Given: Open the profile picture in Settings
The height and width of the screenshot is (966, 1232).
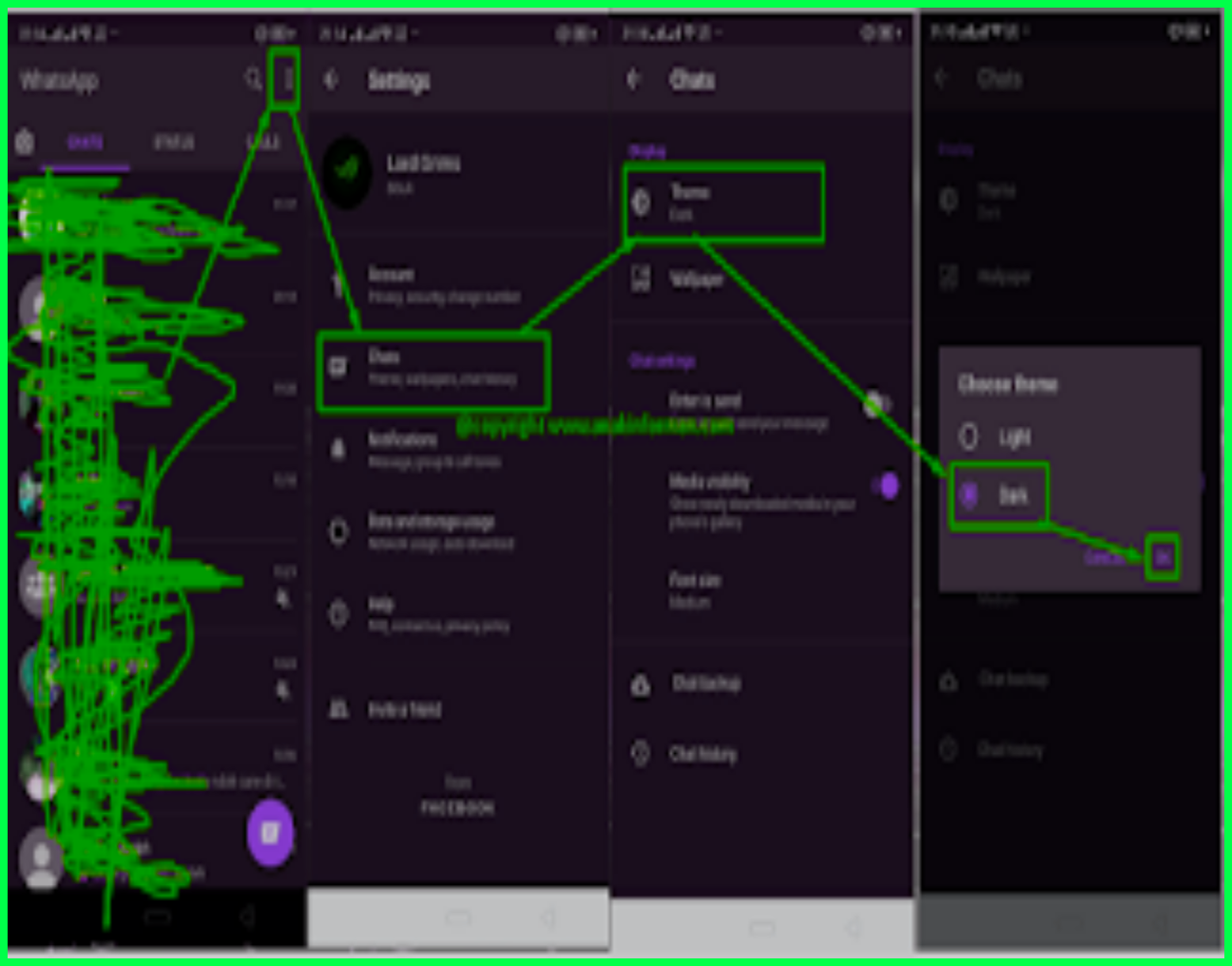Looking at the screenshot, I should coord(347,172).
